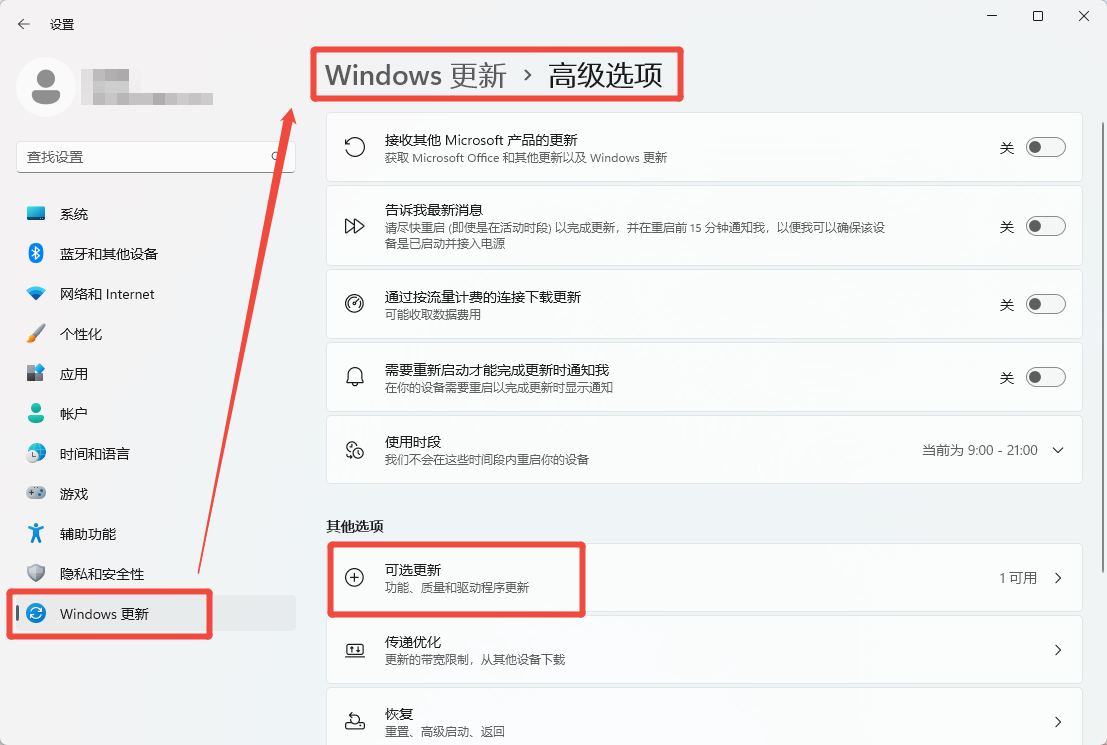This screenshot has height=745, width=1107.
Task: Click the 1 可用 text
Action: (x=1018, y=578)
